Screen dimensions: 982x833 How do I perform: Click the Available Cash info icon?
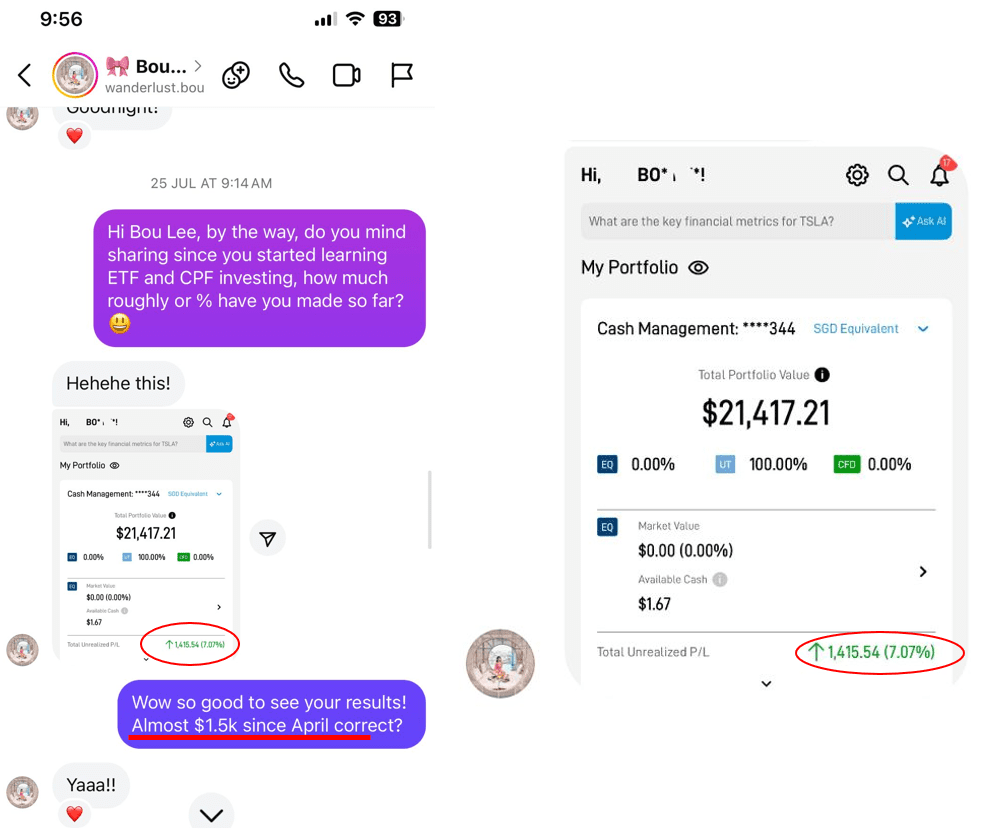tap(720, 579)
